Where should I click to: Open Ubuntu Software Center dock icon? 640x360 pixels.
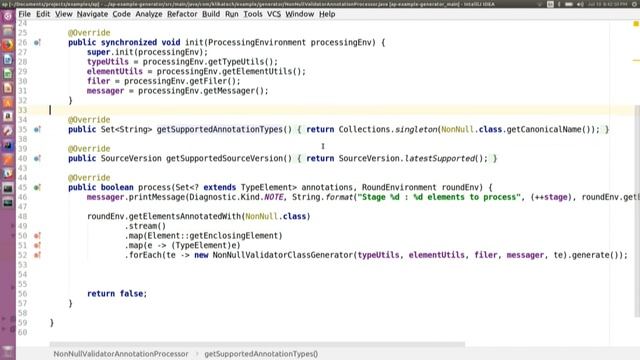point(8,102)
